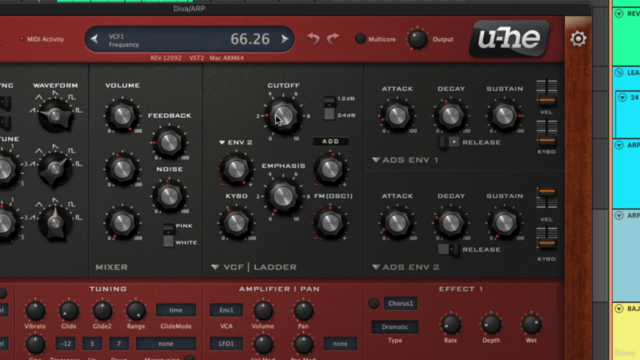Click the Glide2 knob
Screen dimensions: 640x360
[x=102, y=311]
